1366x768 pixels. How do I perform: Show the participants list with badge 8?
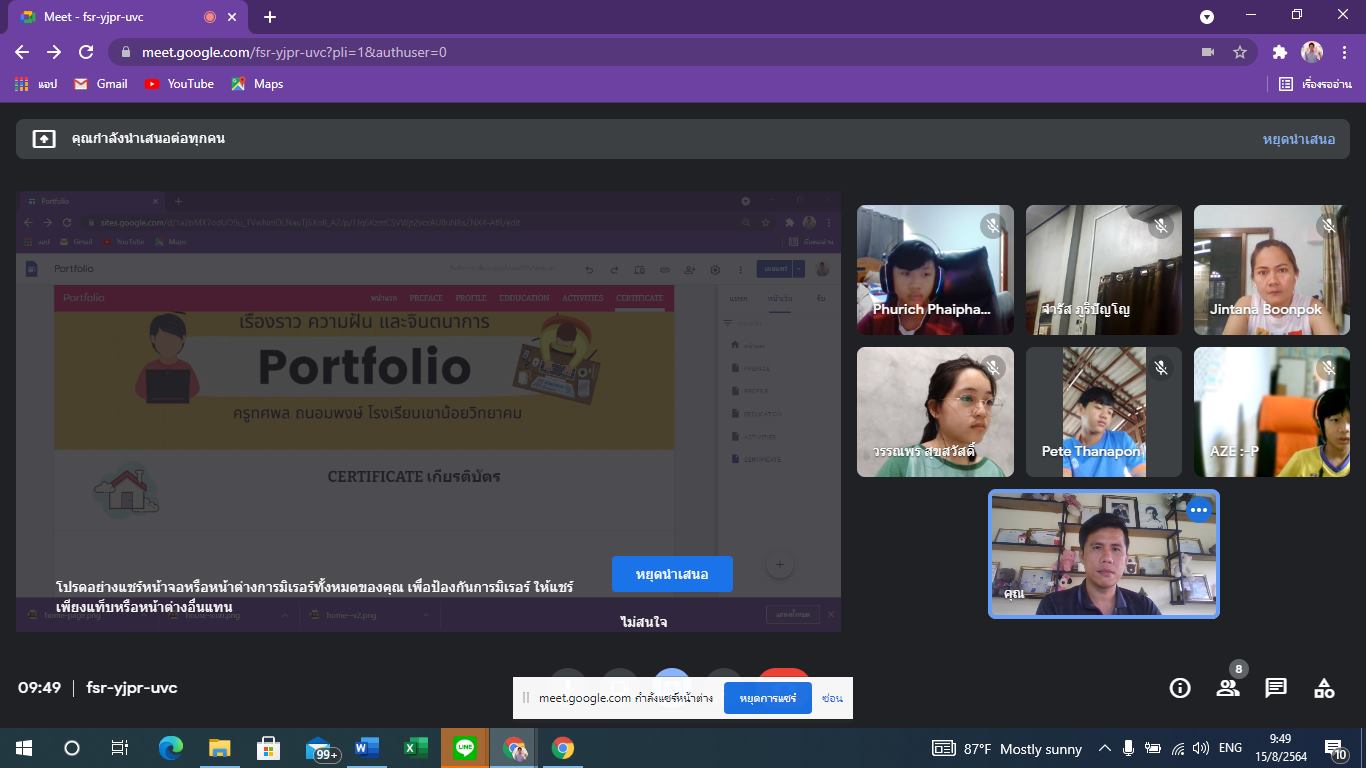pyautogui.click(x=1228, y=688)
